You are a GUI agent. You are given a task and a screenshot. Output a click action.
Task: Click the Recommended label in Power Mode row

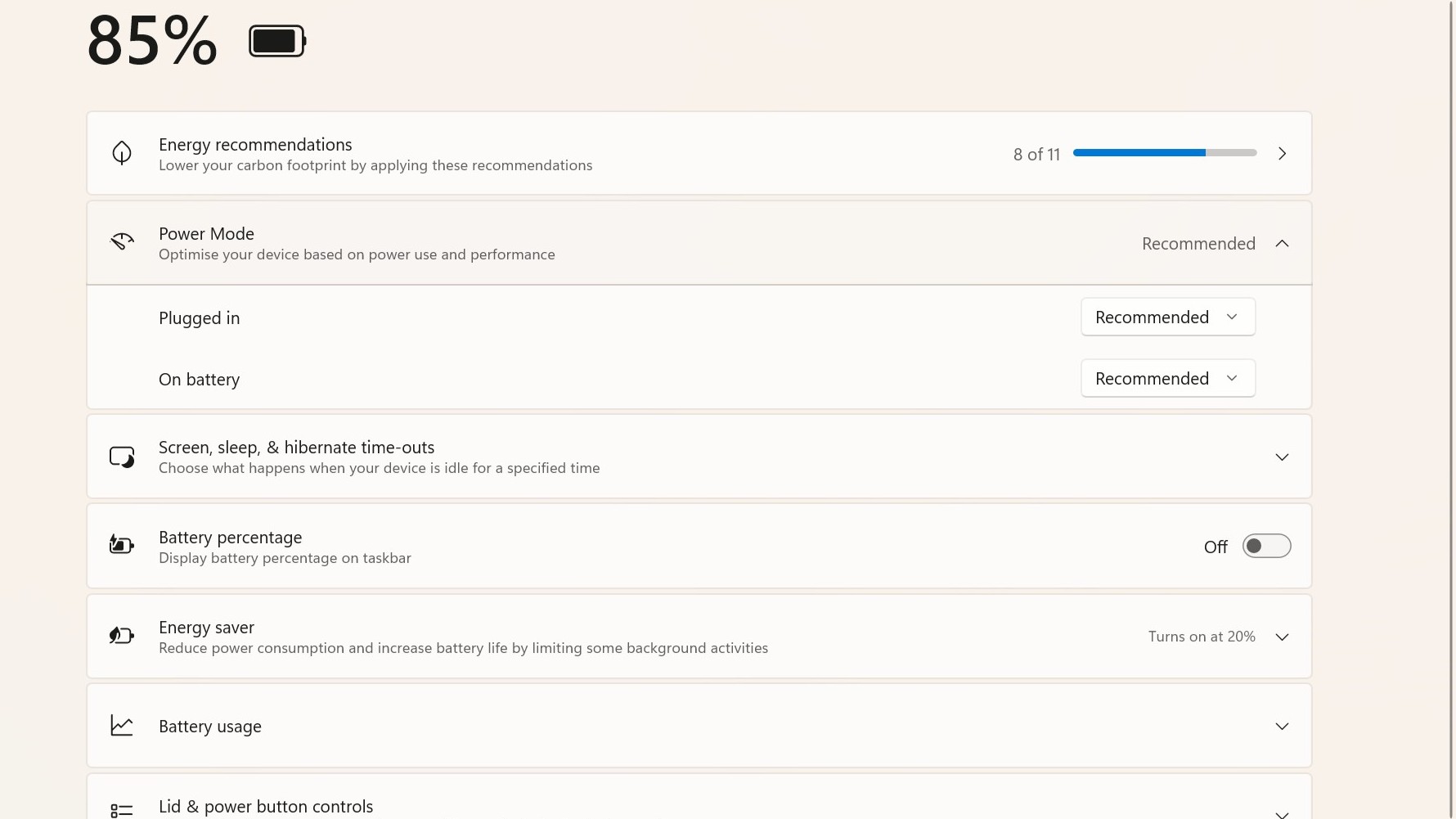tap(1198, 243)
